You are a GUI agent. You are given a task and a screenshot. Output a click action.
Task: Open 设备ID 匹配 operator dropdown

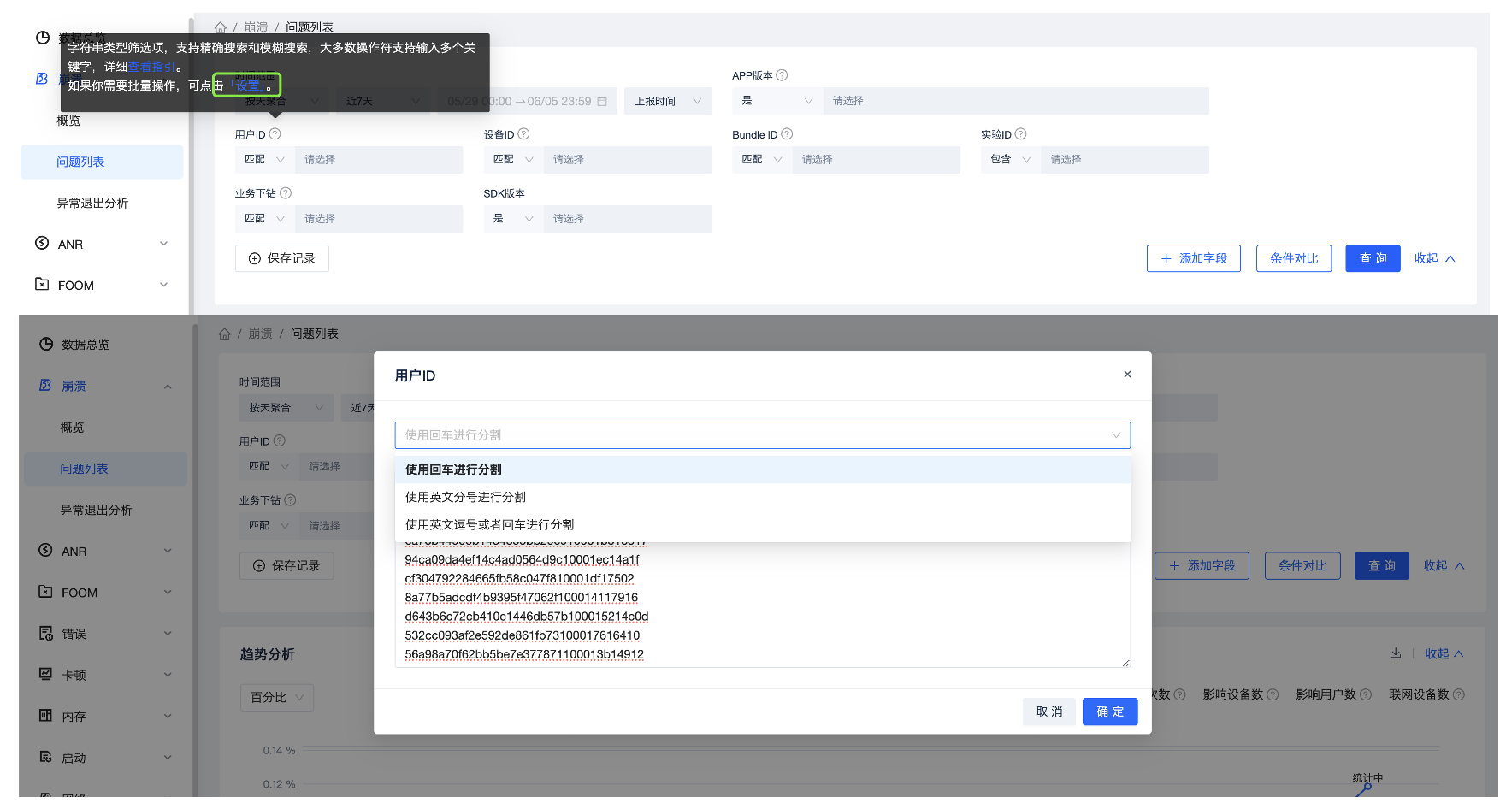point(514,160)
